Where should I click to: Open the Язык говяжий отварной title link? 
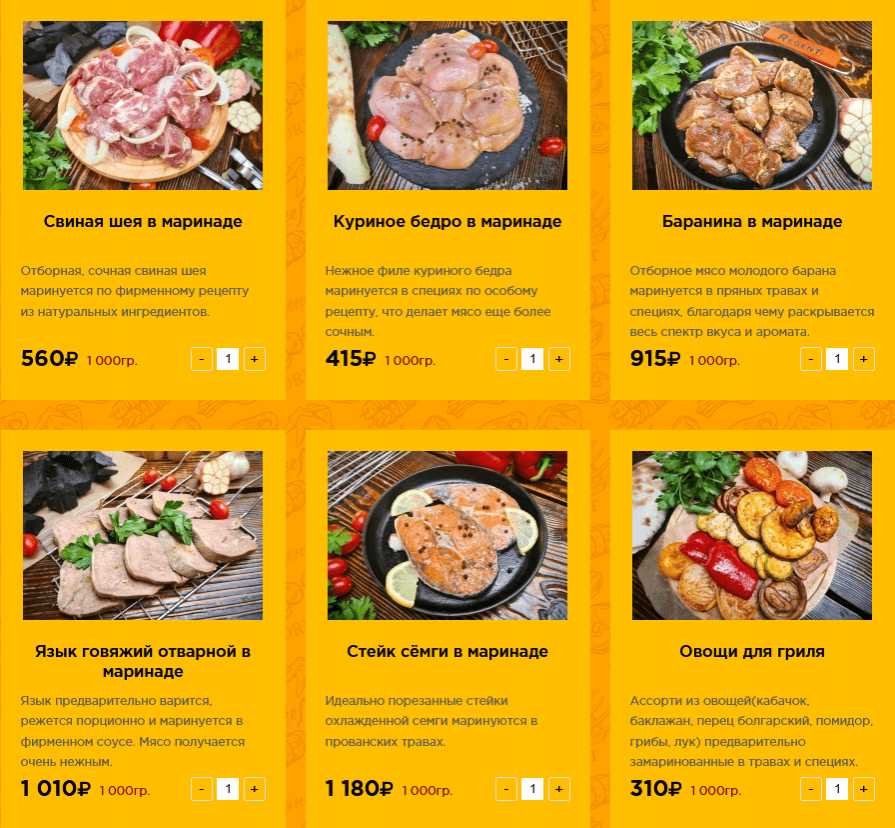coord(143,661)
